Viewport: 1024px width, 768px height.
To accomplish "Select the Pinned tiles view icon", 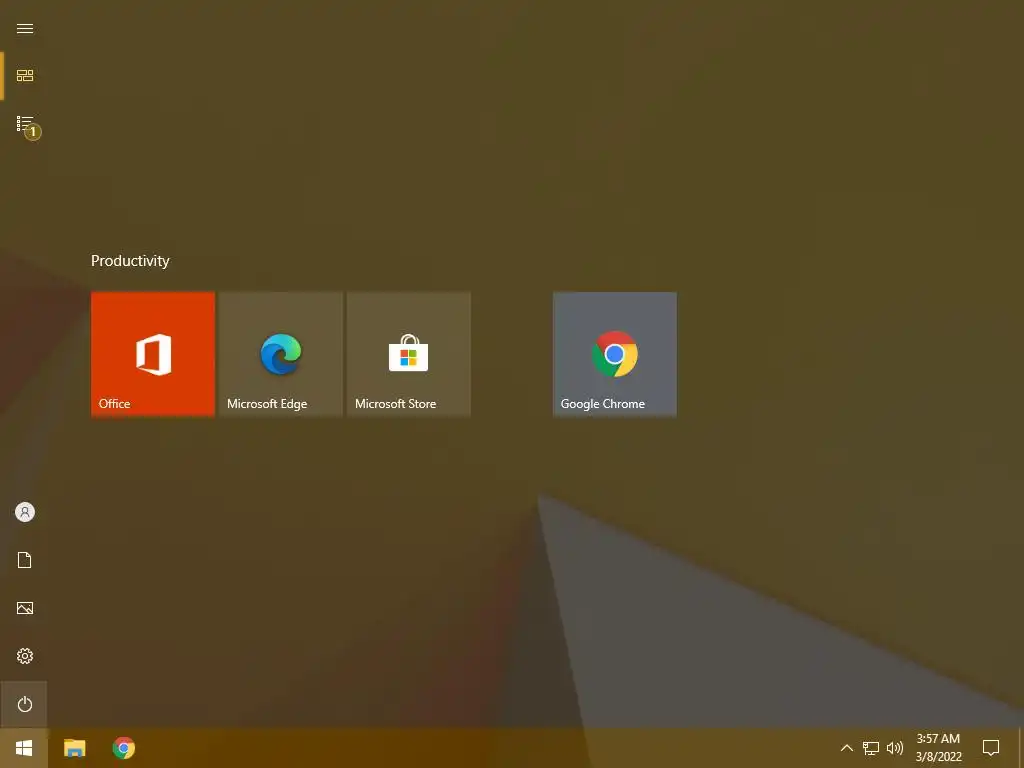I will tap(25, 76).
